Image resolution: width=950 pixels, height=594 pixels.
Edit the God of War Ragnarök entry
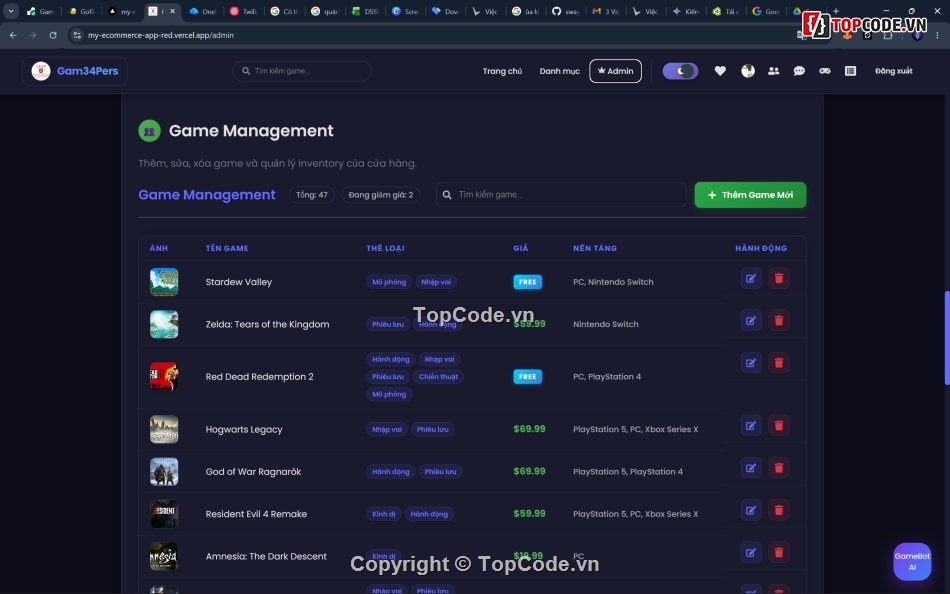[751, 468]
